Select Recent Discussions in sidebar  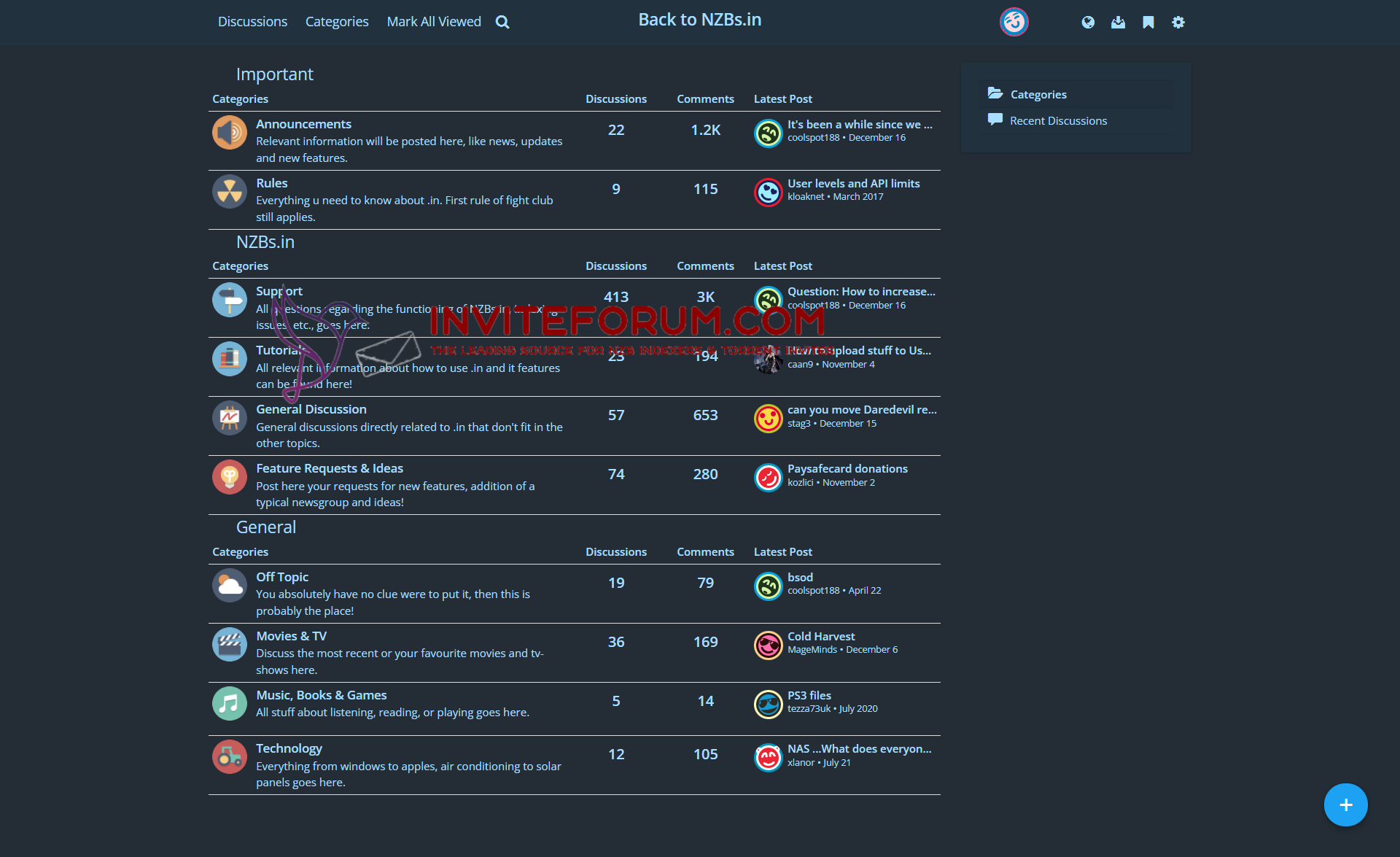pyautogui.click(x=1058, y=121)
